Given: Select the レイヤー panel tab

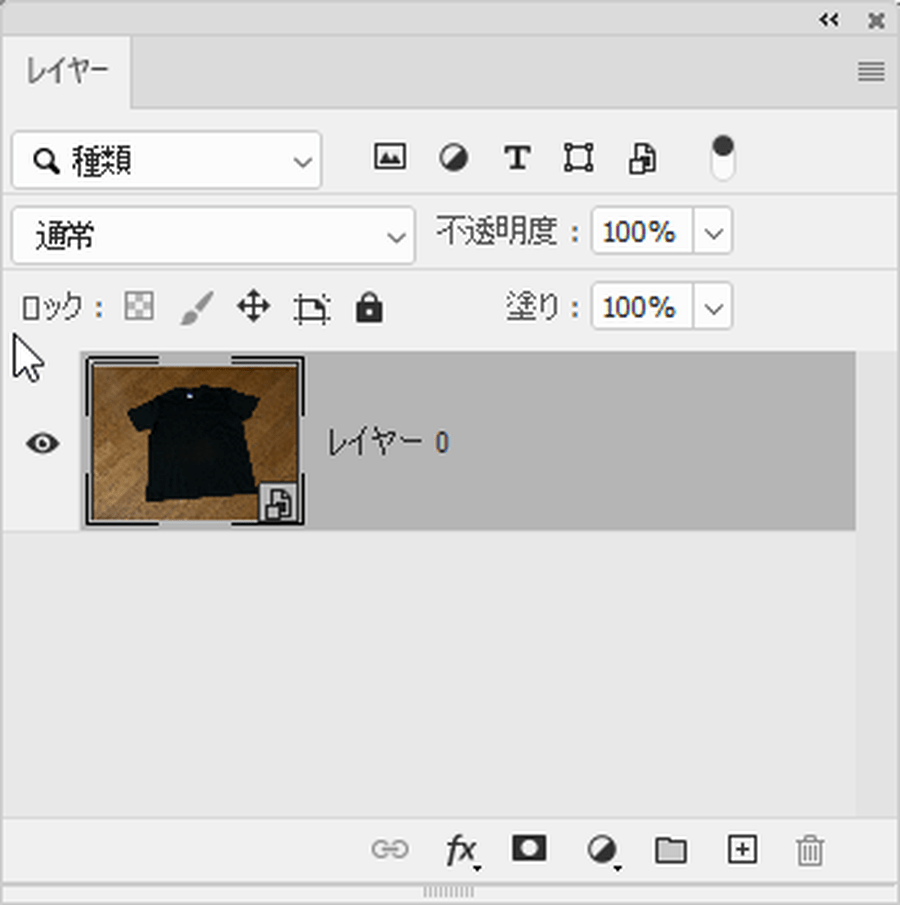Looking at the screenshot, I should (x=67, y=72).
